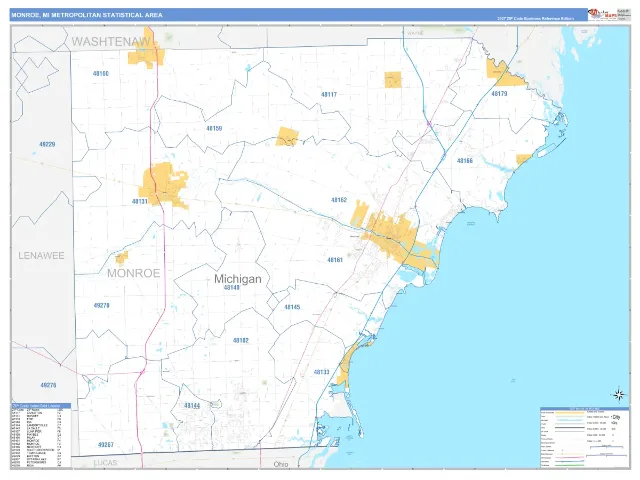Click the ZIP code index table
The image size is (640, 480).
(x=41, y=436)
